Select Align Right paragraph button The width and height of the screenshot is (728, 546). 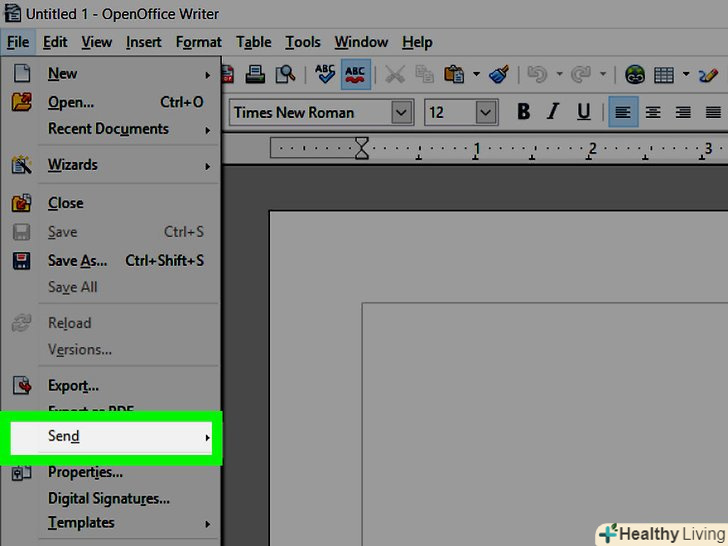pos(683,112)
